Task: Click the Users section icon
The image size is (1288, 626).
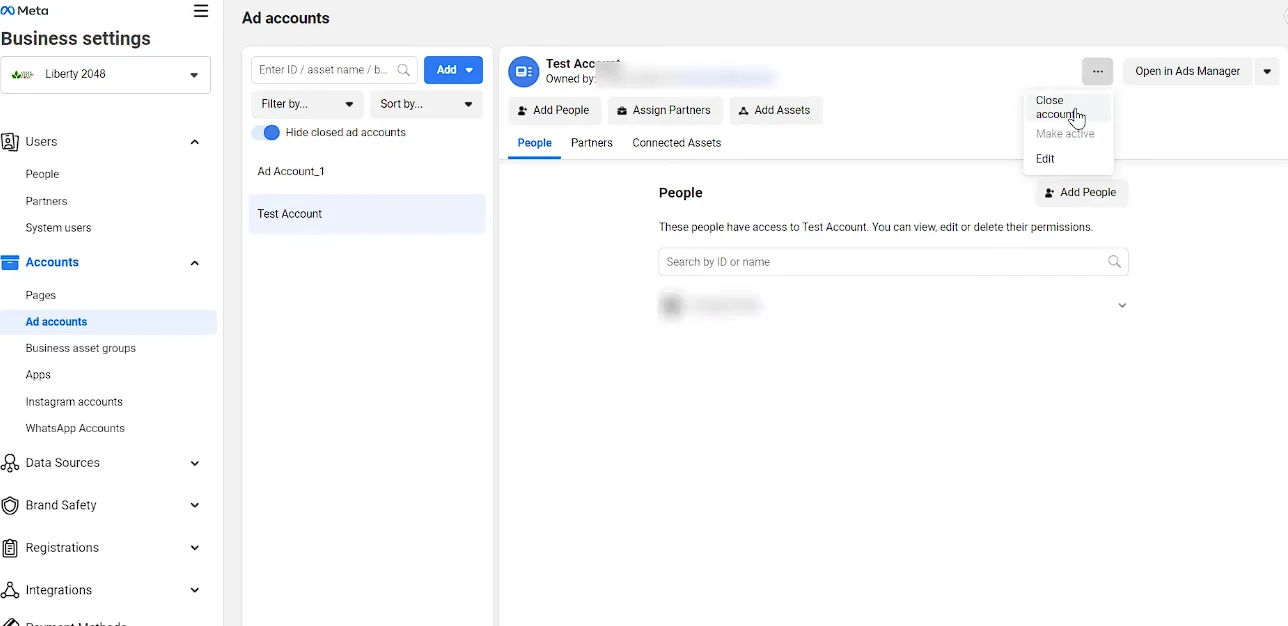Action: click(10, 142)
